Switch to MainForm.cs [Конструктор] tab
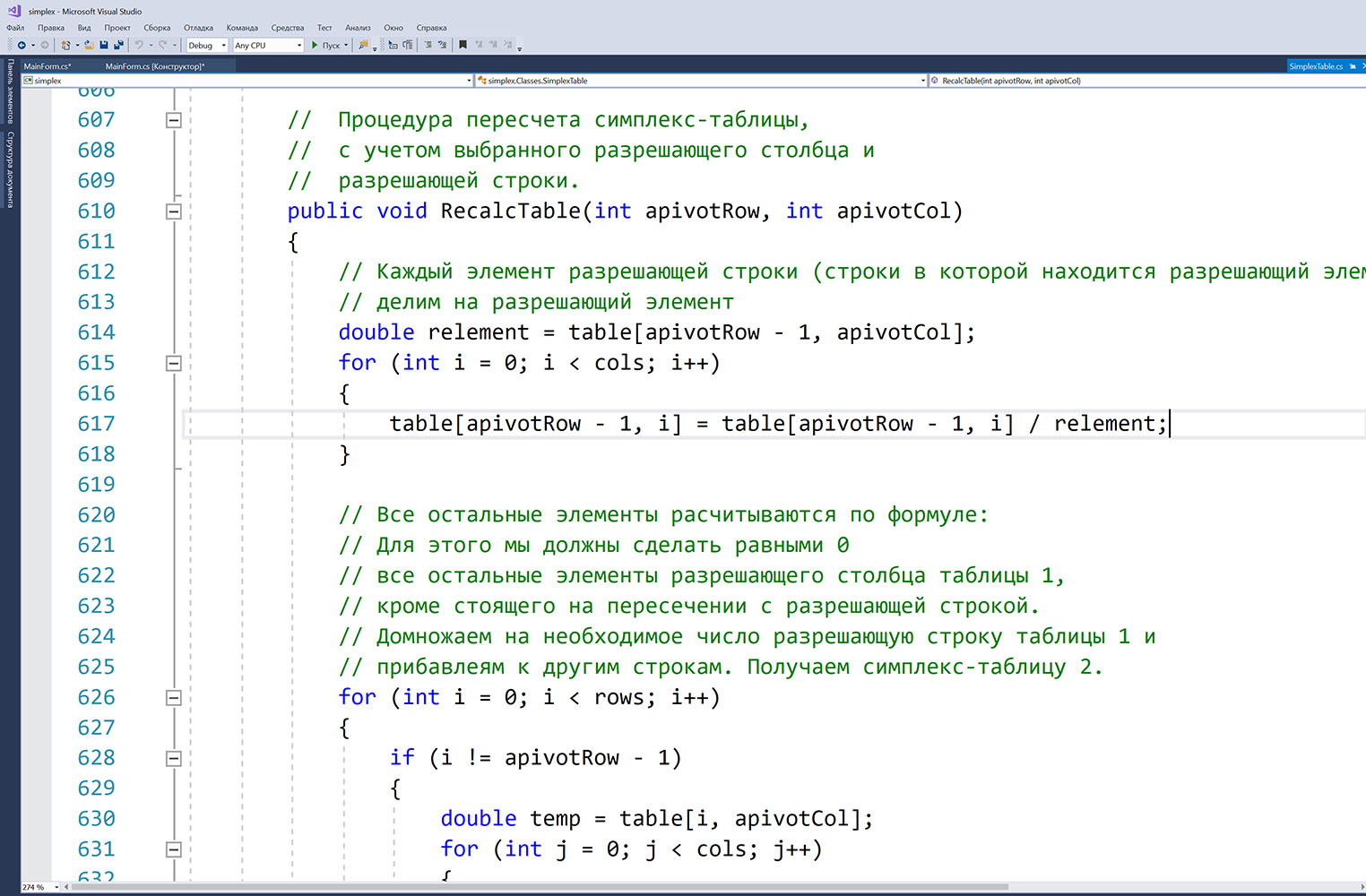1366x896 pixels. [154, 66]
